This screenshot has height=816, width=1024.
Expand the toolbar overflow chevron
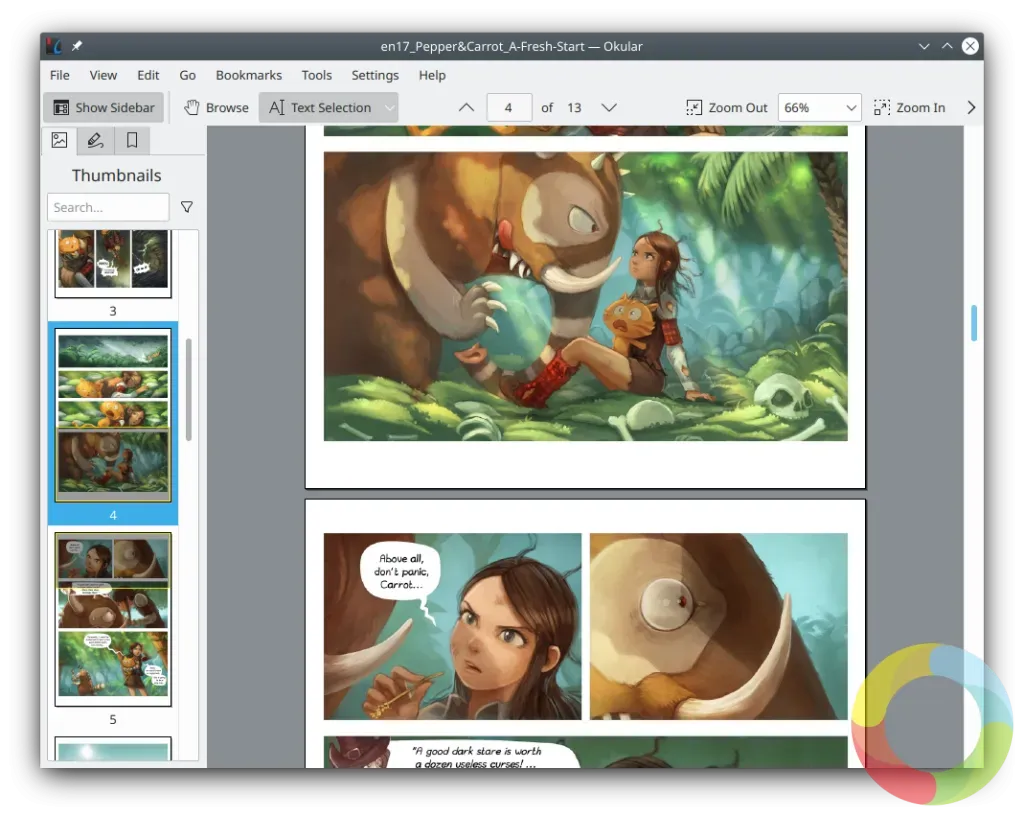(971, 108)
